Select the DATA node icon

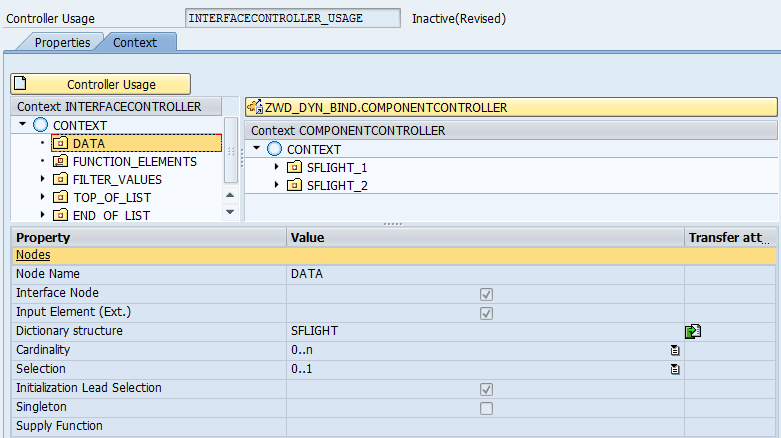pos(60,144)
